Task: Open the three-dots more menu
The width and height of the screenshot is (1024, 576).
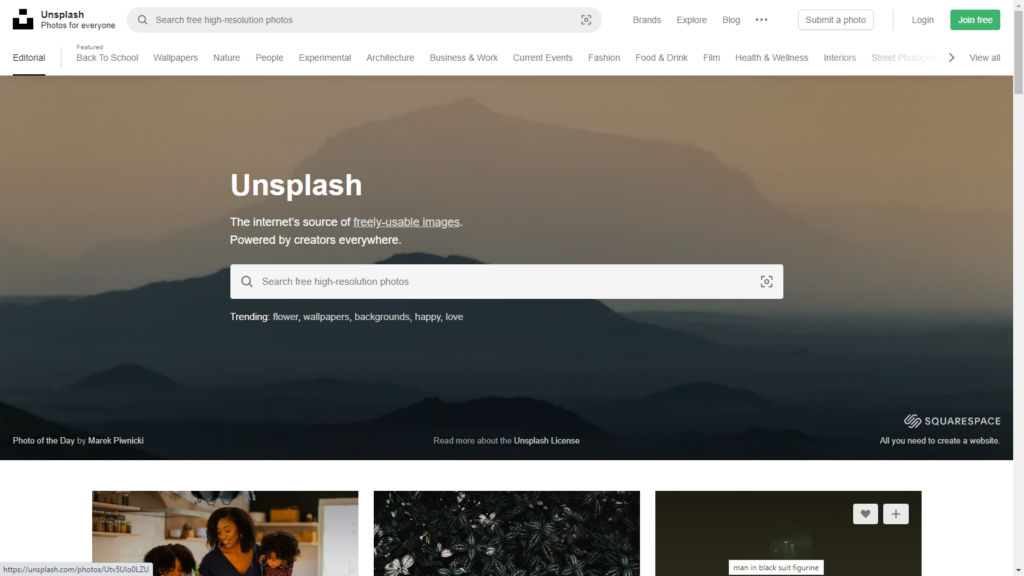Action: pos(761,20)
